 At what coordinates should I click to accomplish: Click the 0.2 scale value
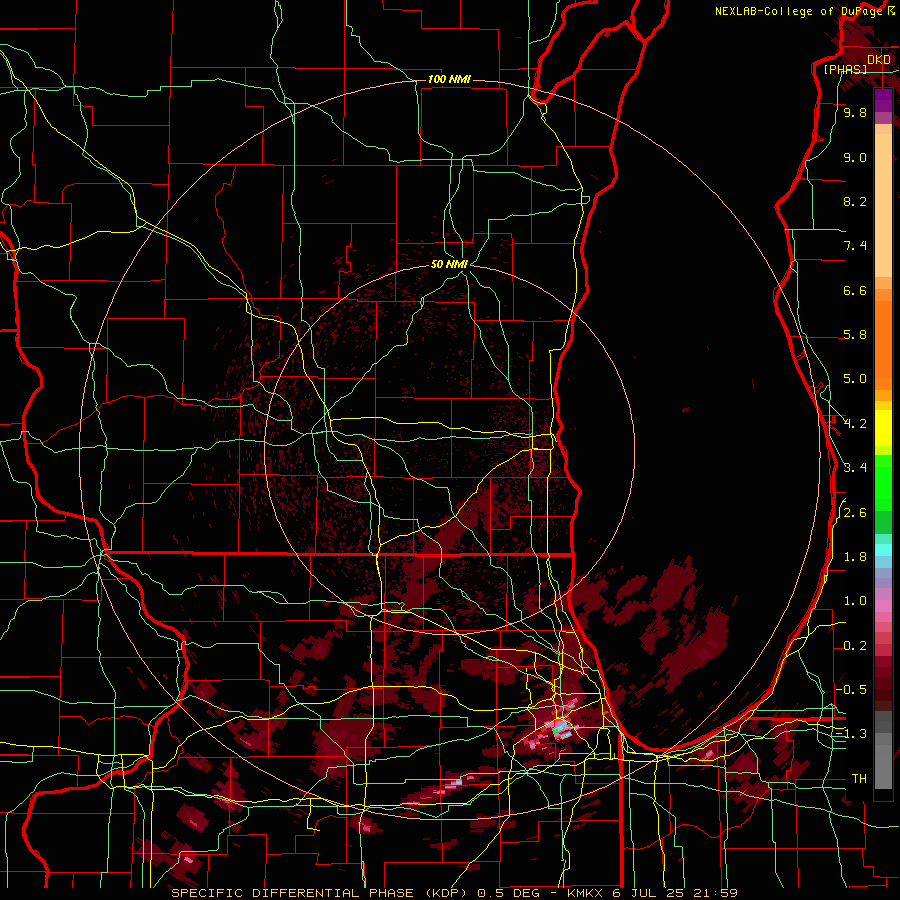(x=855, y=646)
